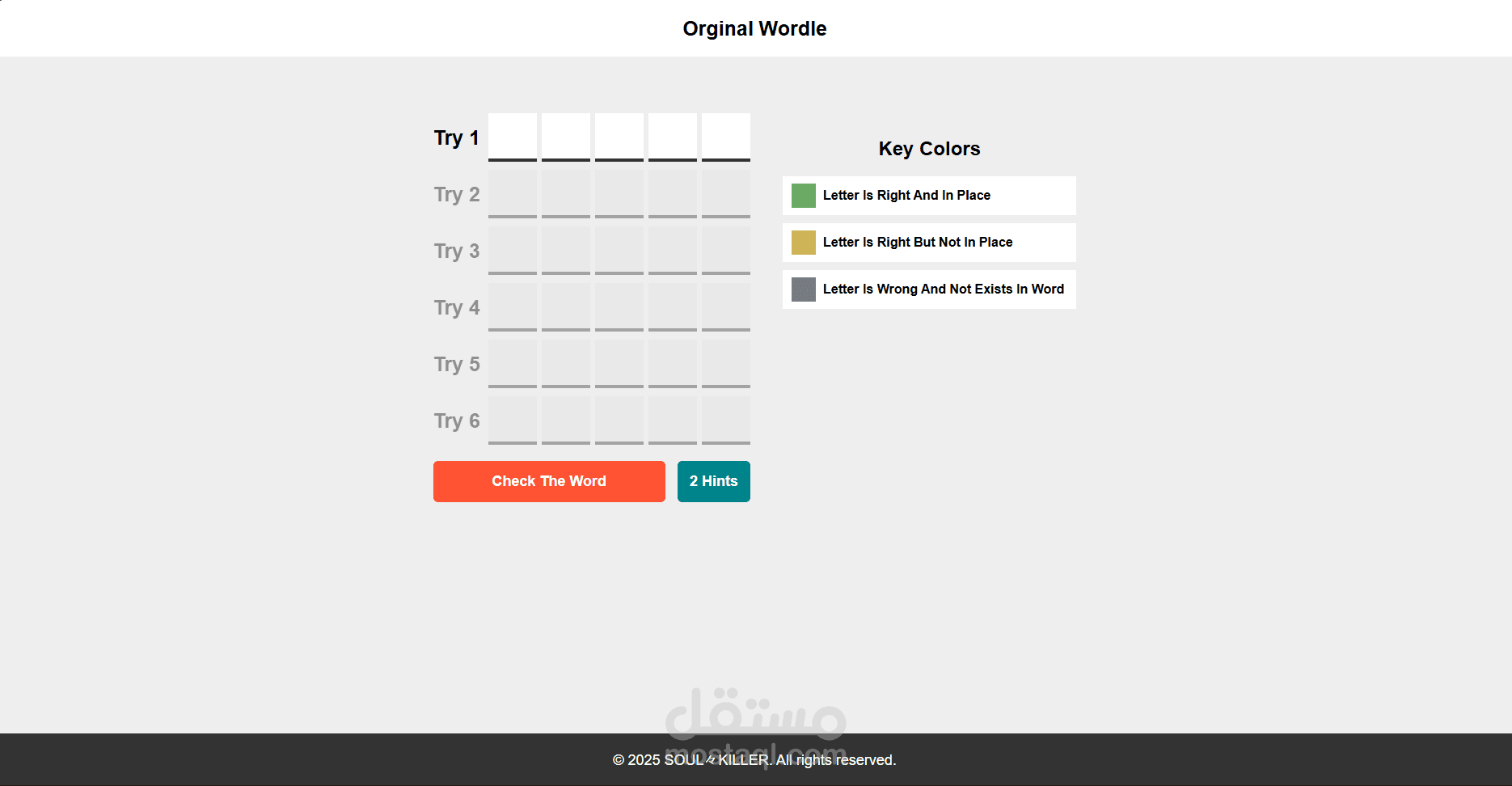Click the Try 5 row label
The width and height of the screenshot is (1512, 786).
pos(457,365)
